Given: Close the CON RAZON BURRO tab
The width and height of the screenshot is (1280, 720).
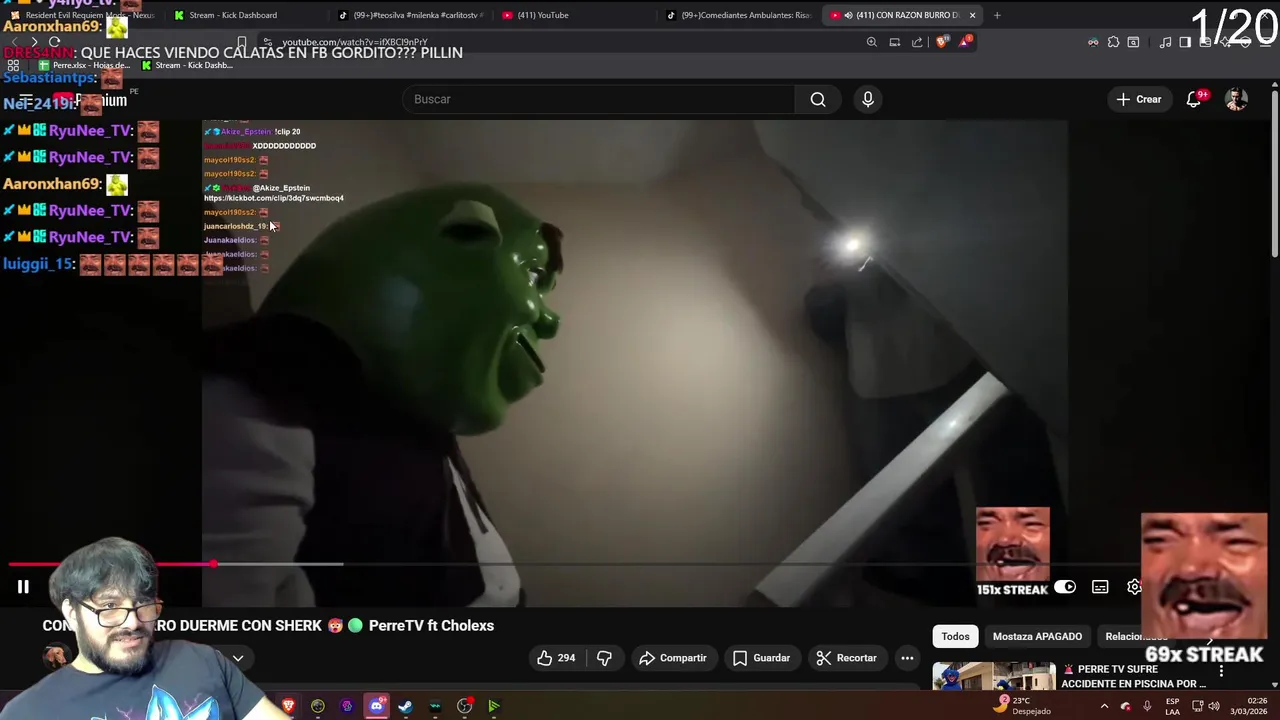Looking at the screenshot, I should click(x=972, y=15).
